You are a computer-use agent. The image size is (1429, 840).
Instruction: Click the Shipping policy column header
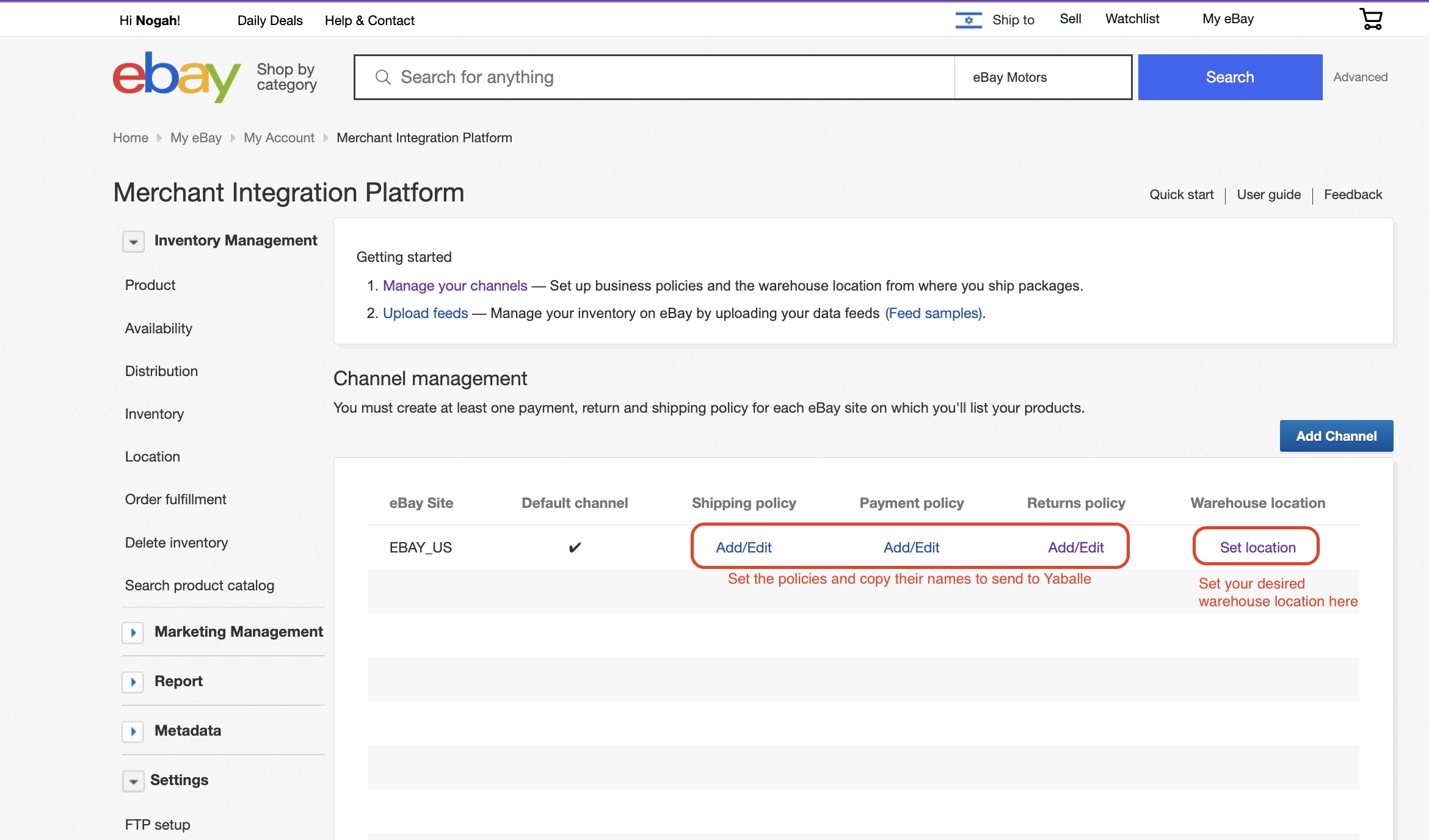744,503
